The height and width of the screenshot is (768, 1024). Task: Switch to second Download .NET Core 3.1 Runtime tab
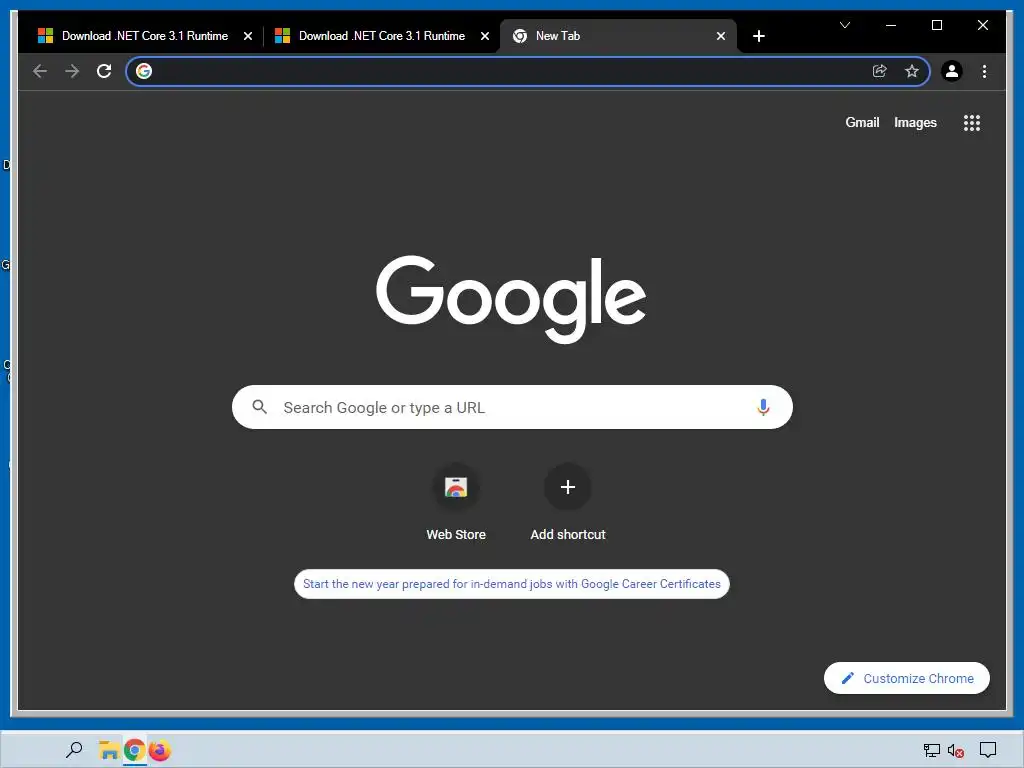[381, 36]
